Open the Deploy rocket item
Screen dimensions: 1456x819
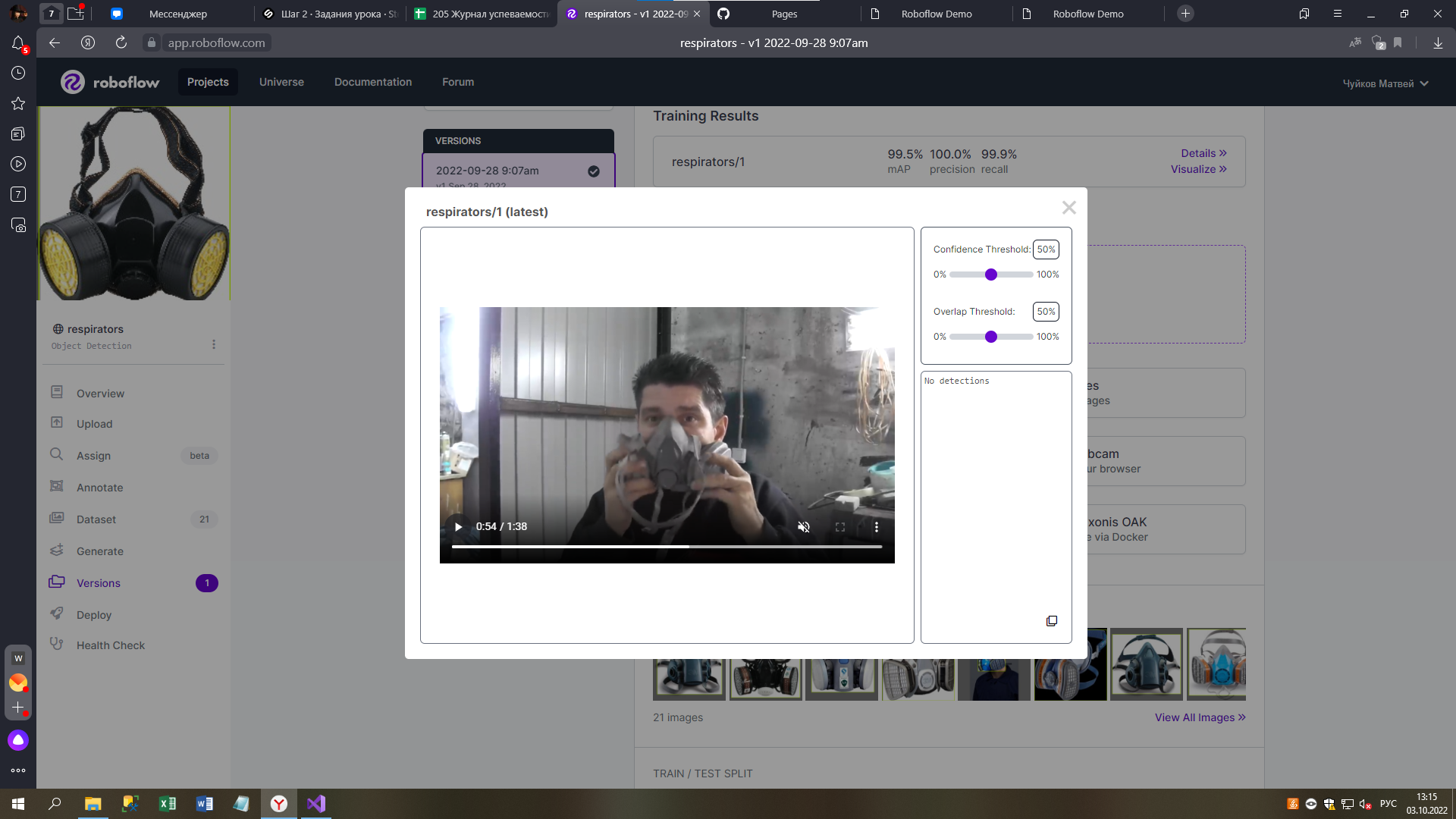tap(93, 615)
